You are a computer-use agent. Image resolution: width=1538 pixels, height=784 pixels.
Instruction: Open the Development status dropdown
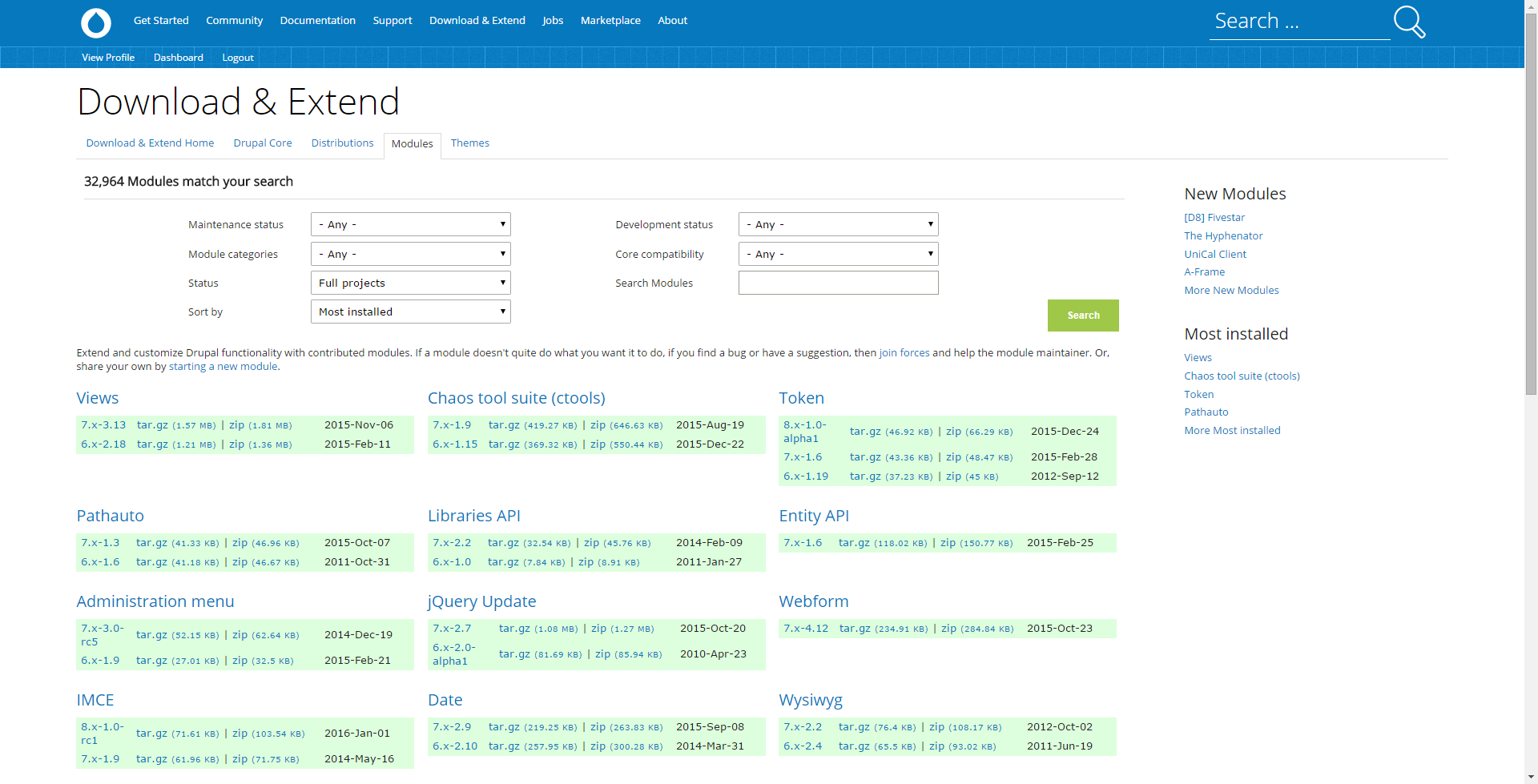838,224
